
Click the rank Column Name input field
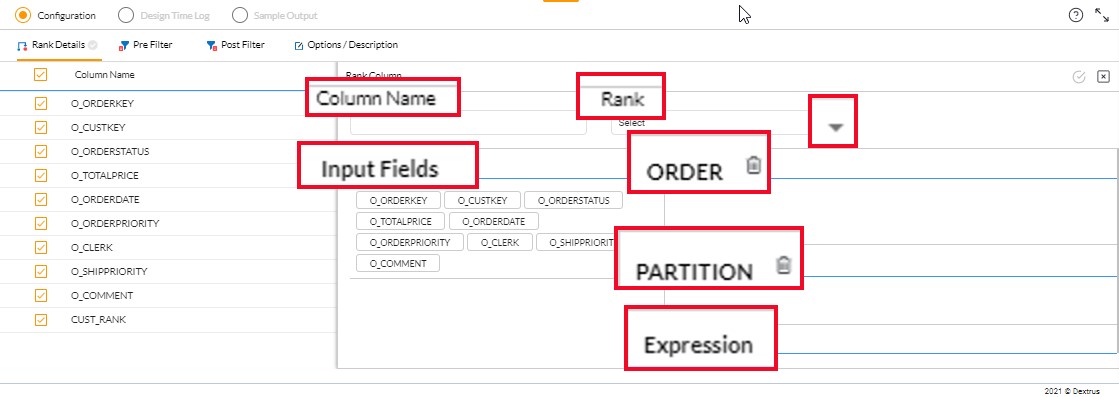tap(468, 125)
